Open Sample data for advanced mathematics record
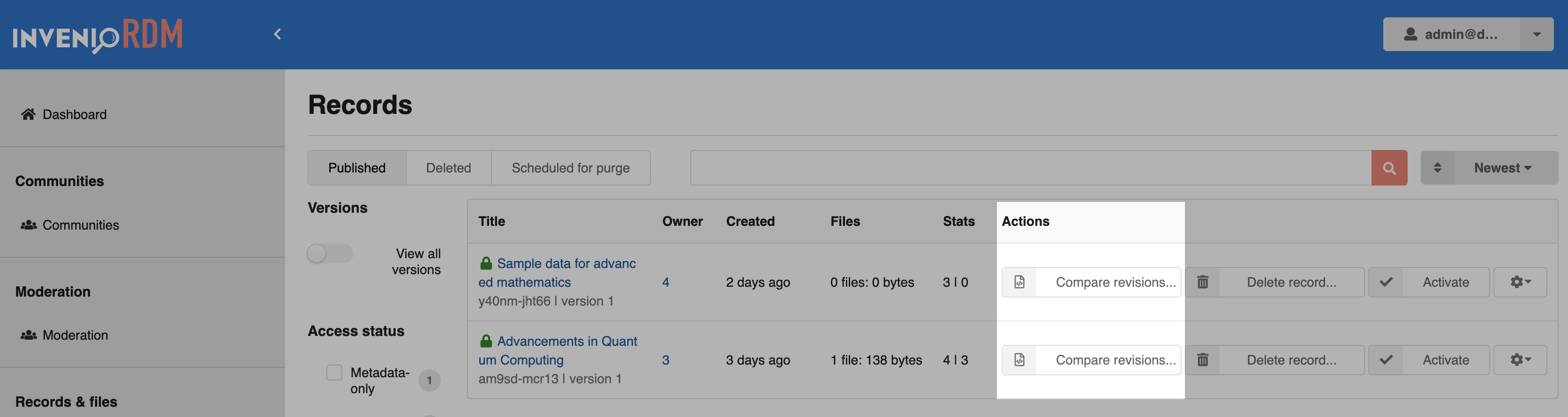 point(557,273)
